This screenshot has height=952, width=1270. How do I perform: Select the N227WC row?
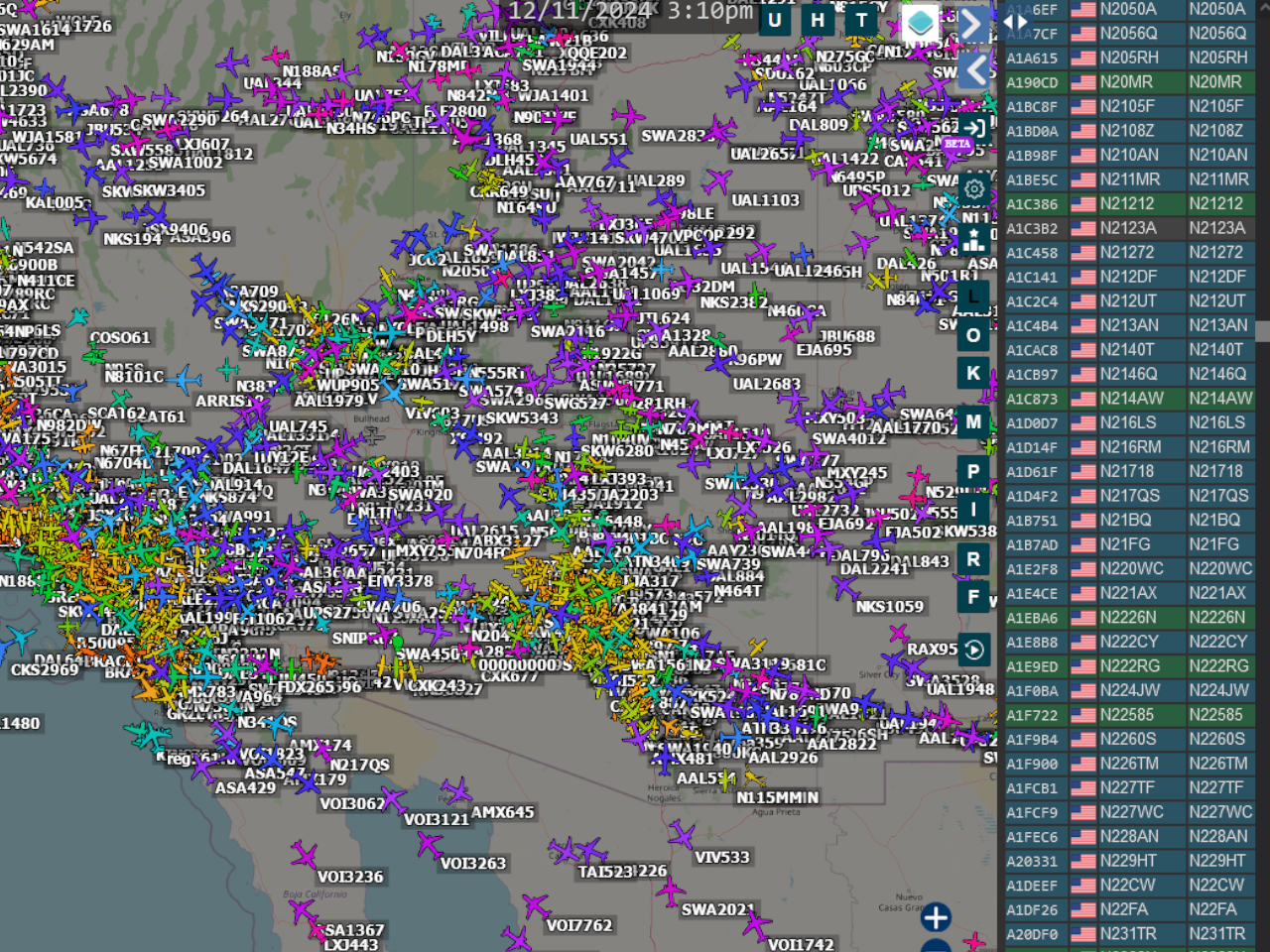click(1129, 812)
